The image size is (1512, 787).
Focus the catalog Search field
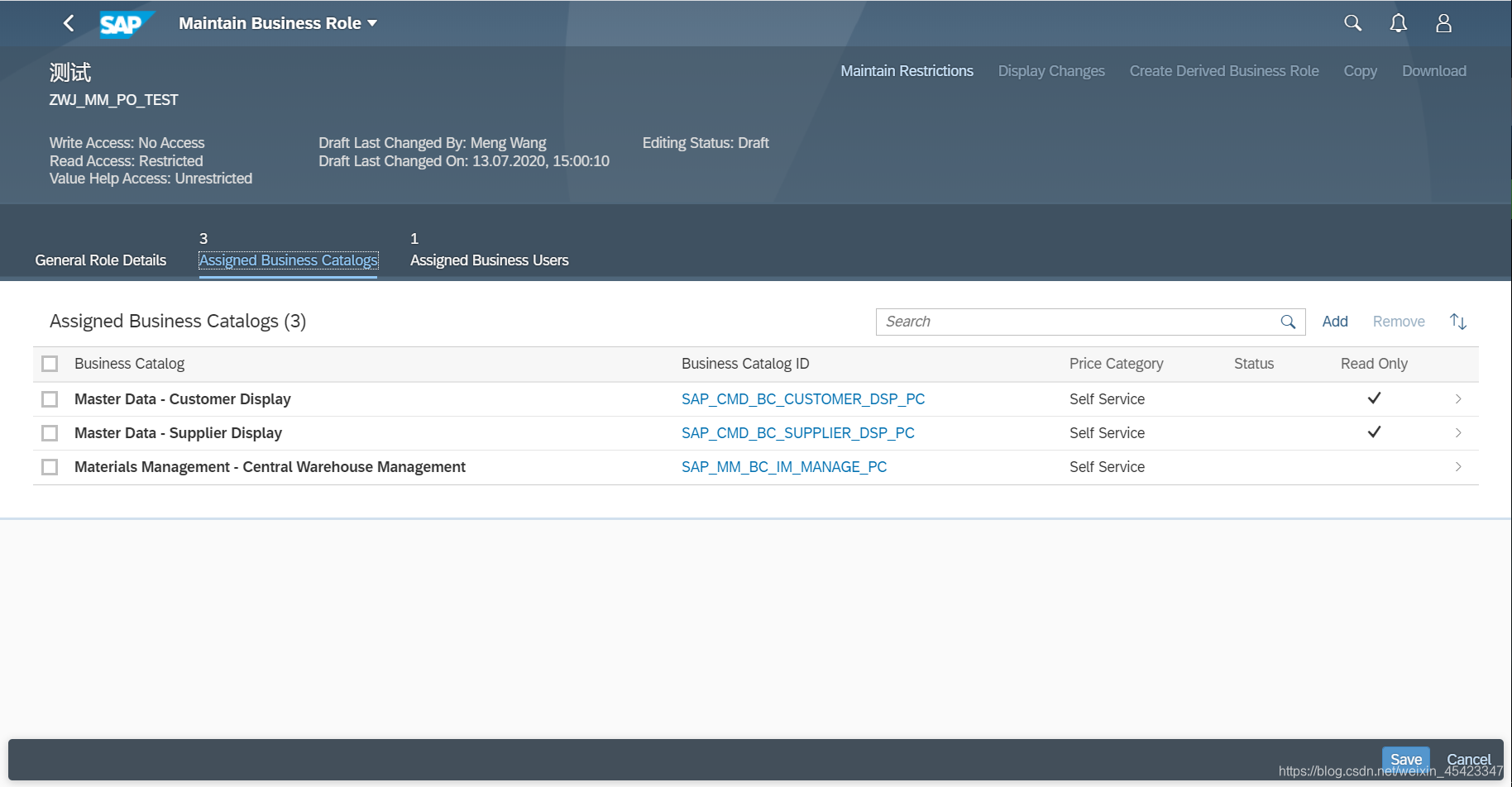pos(1090,322)
